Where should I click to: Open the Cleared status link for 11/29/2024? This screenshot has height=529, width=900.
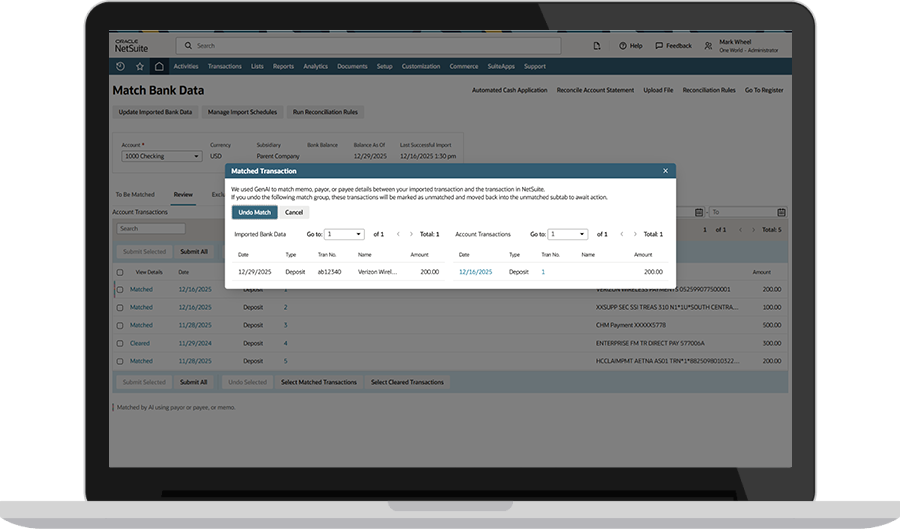tap(139, 344)
